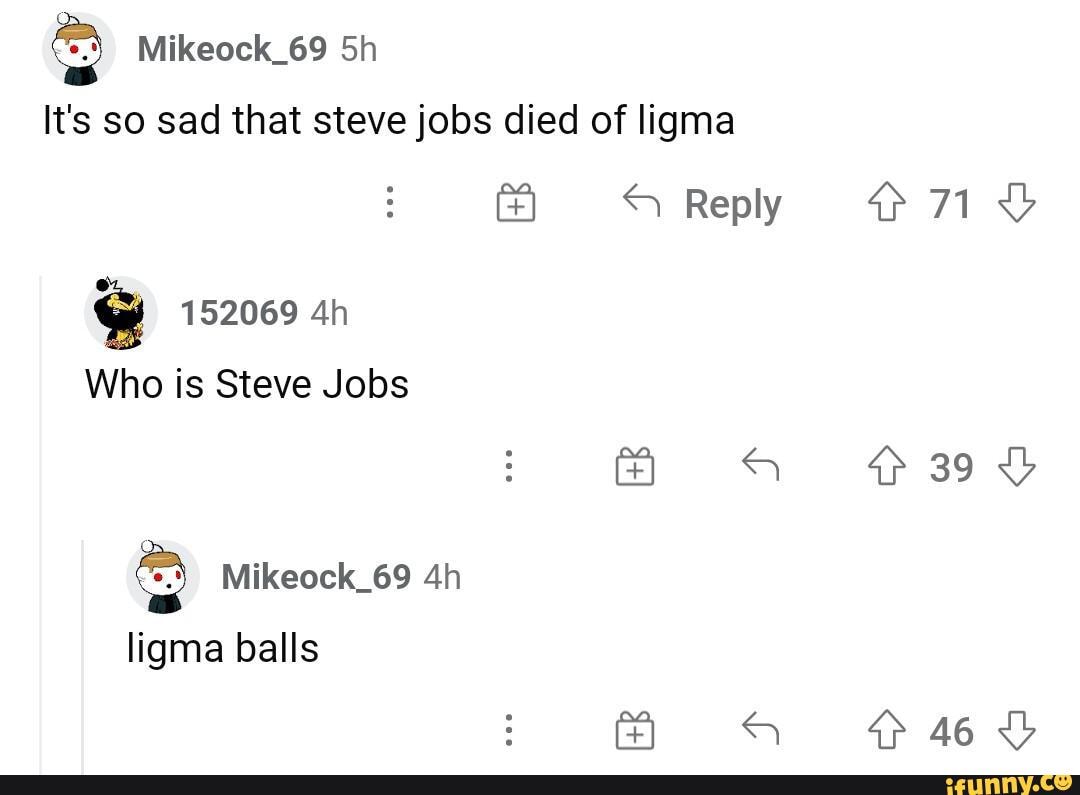Upvote the steve jobs ligma comment
1080x795 pixels.
click(887, 202)
